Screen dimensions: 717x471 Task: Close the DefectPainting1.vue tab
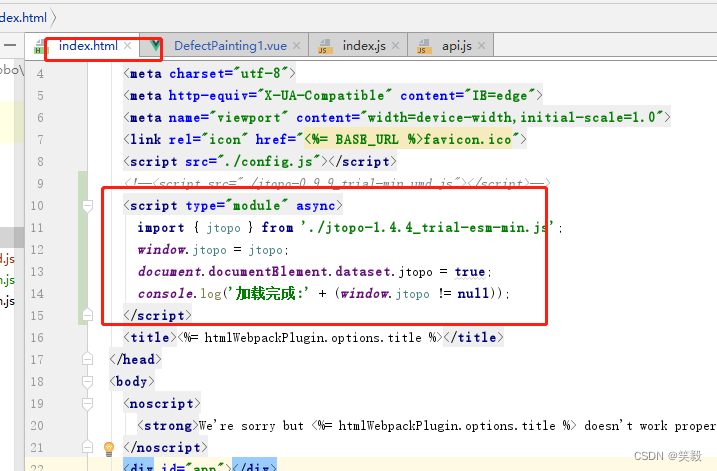(x=296, y=46)
